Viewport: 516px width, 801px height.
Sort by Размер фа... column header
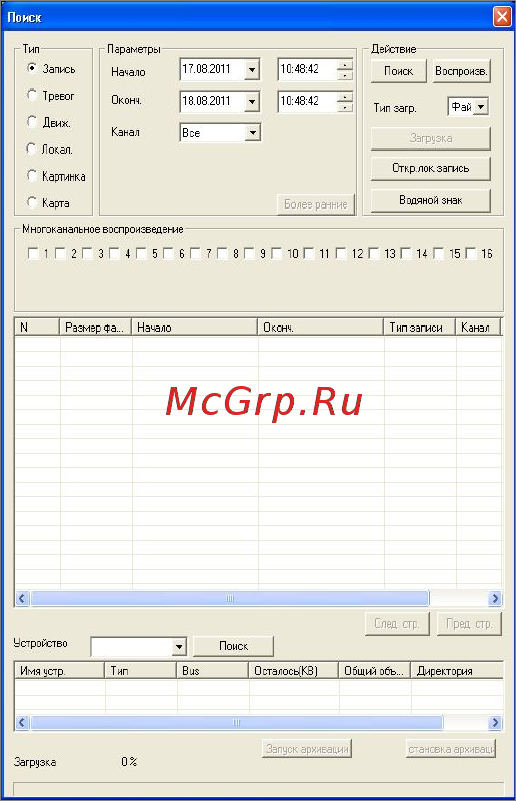coord(96,327)
